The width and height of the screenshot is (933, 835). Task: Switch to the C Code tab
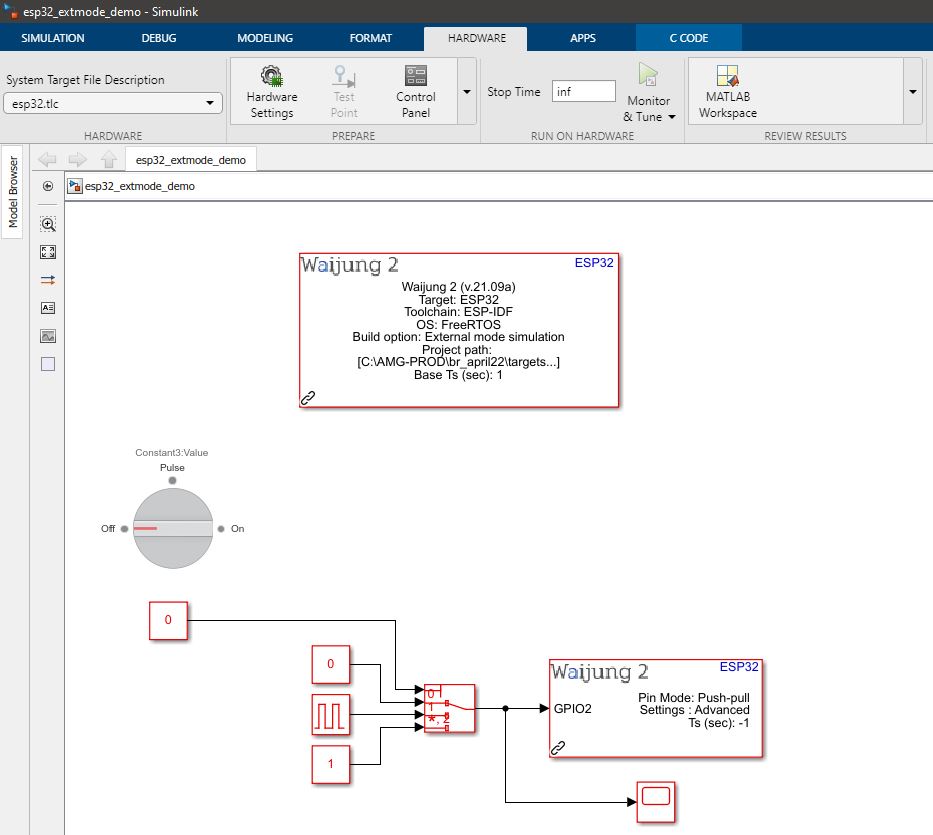click(688, 38)
